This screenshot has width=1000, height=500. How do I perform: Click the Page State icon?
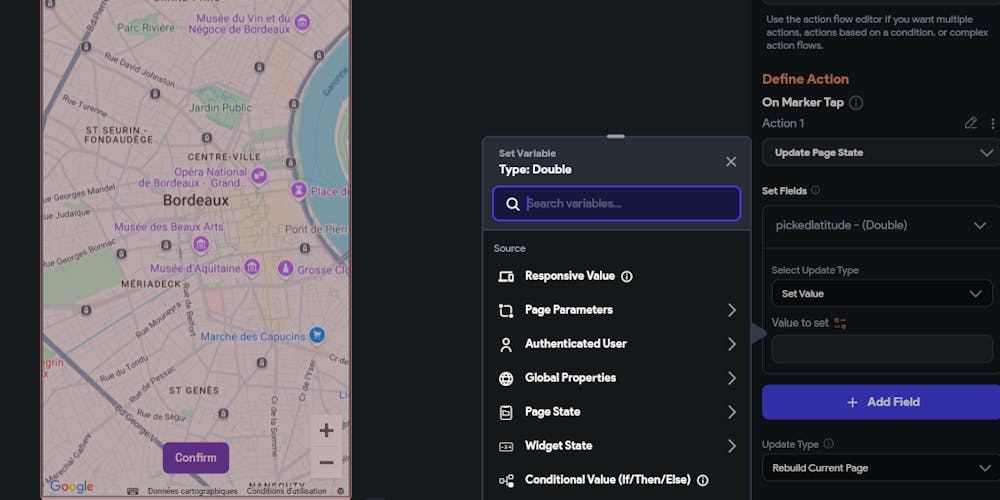pos(506,413)
